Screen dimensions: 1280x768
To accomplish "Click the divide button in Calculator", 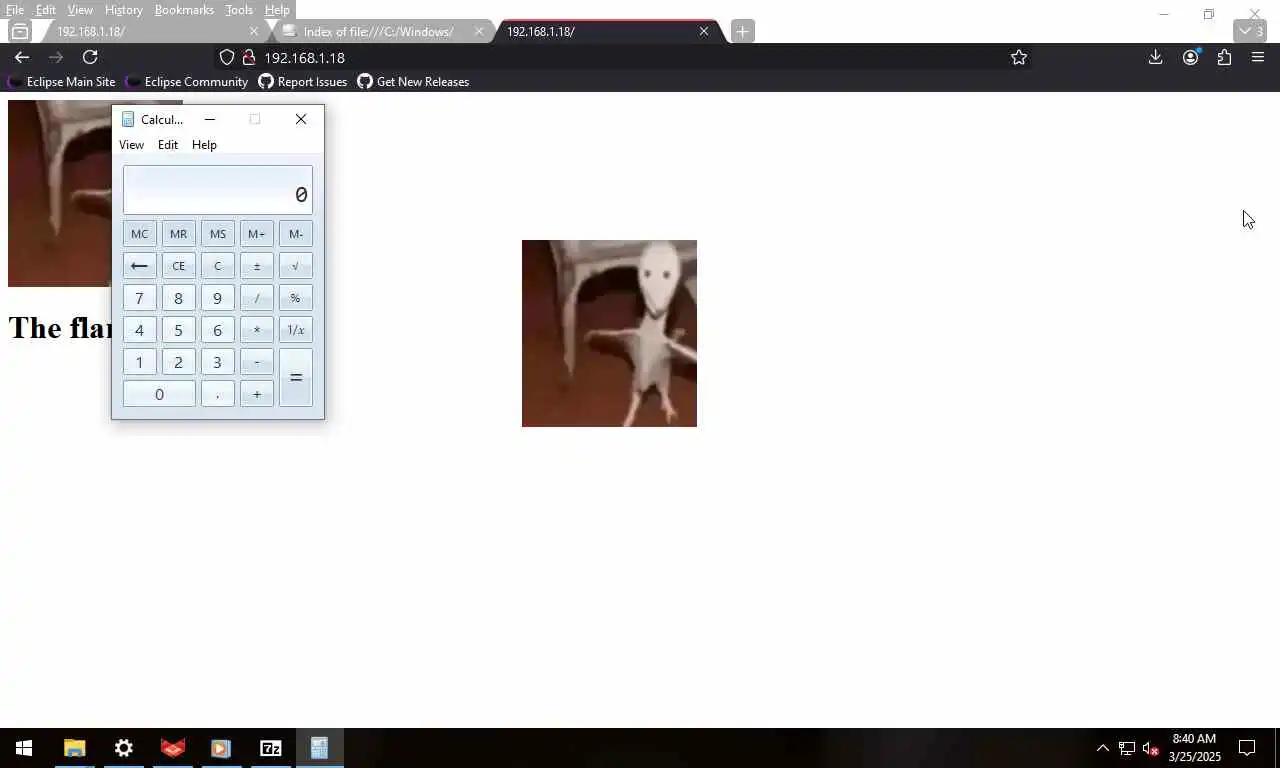I will [x=256, y=298].
